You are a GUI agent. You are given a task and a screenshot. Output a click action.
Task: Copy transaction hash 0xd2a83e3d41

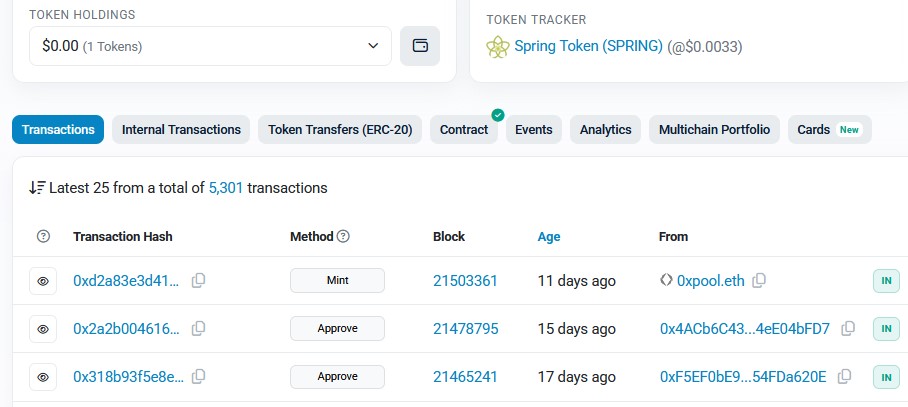[x=198, y=281]
